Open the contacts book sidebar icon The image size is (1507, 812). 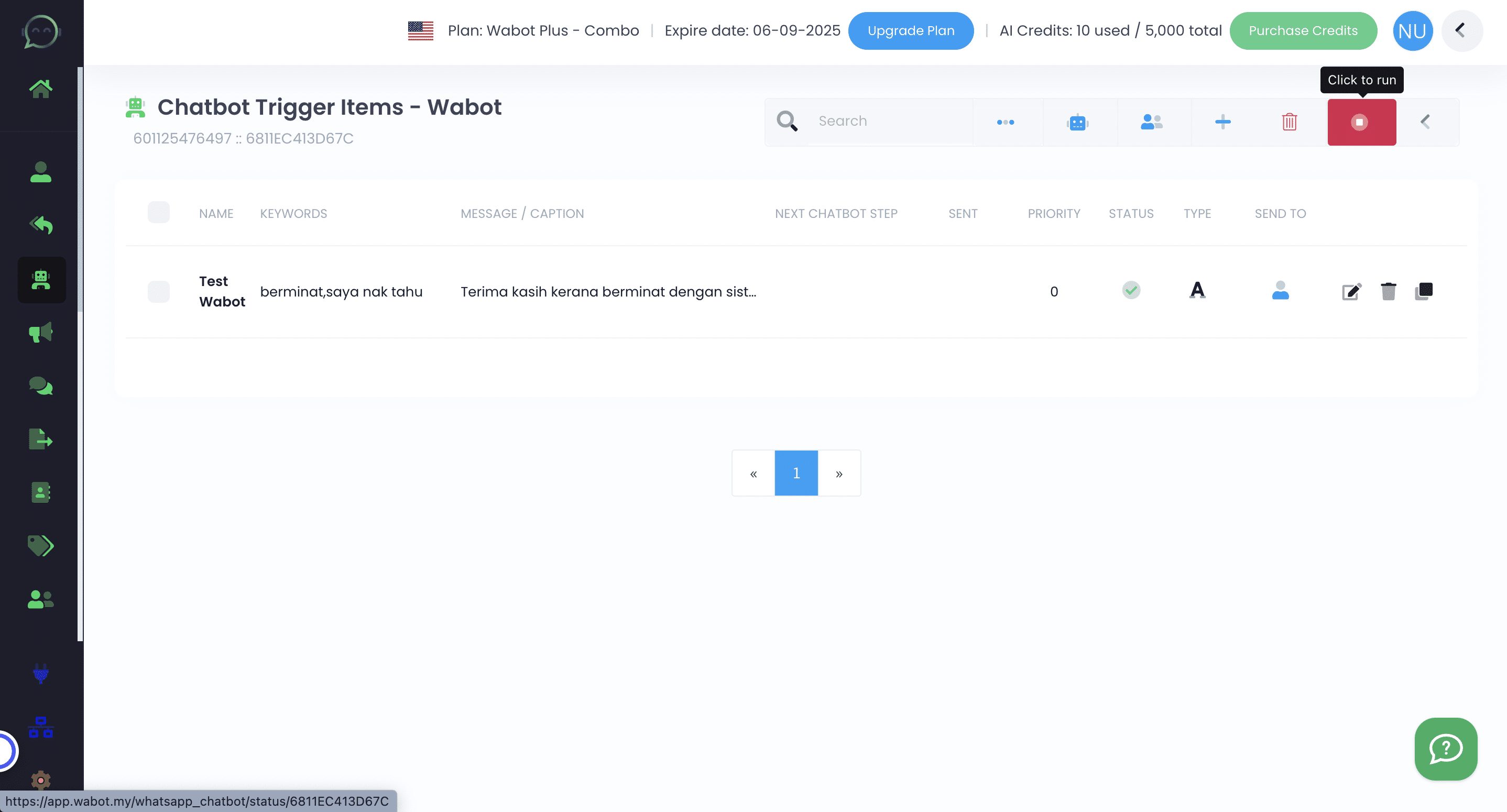[x=40, y=492]
